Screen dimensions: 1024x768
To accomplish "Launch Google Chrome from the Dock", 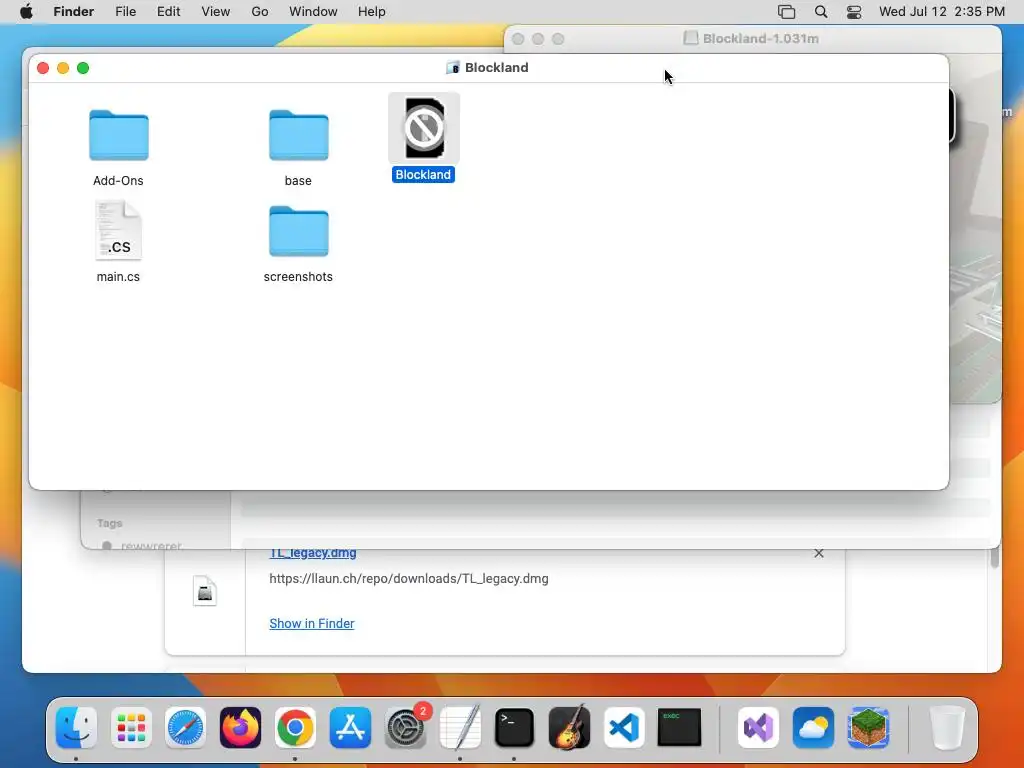I will (295, 727).
